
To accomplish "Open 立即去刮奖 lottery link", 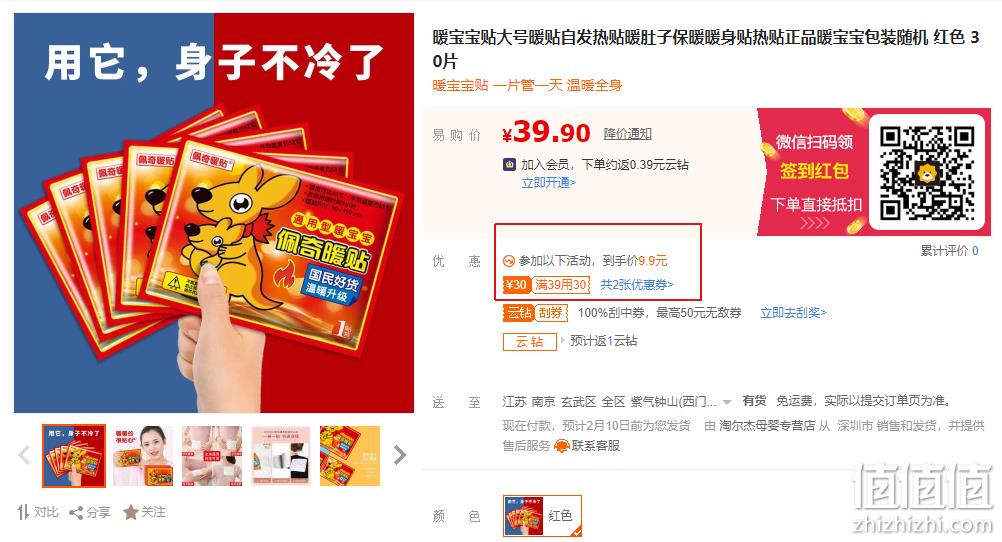I will coord(793,313).
